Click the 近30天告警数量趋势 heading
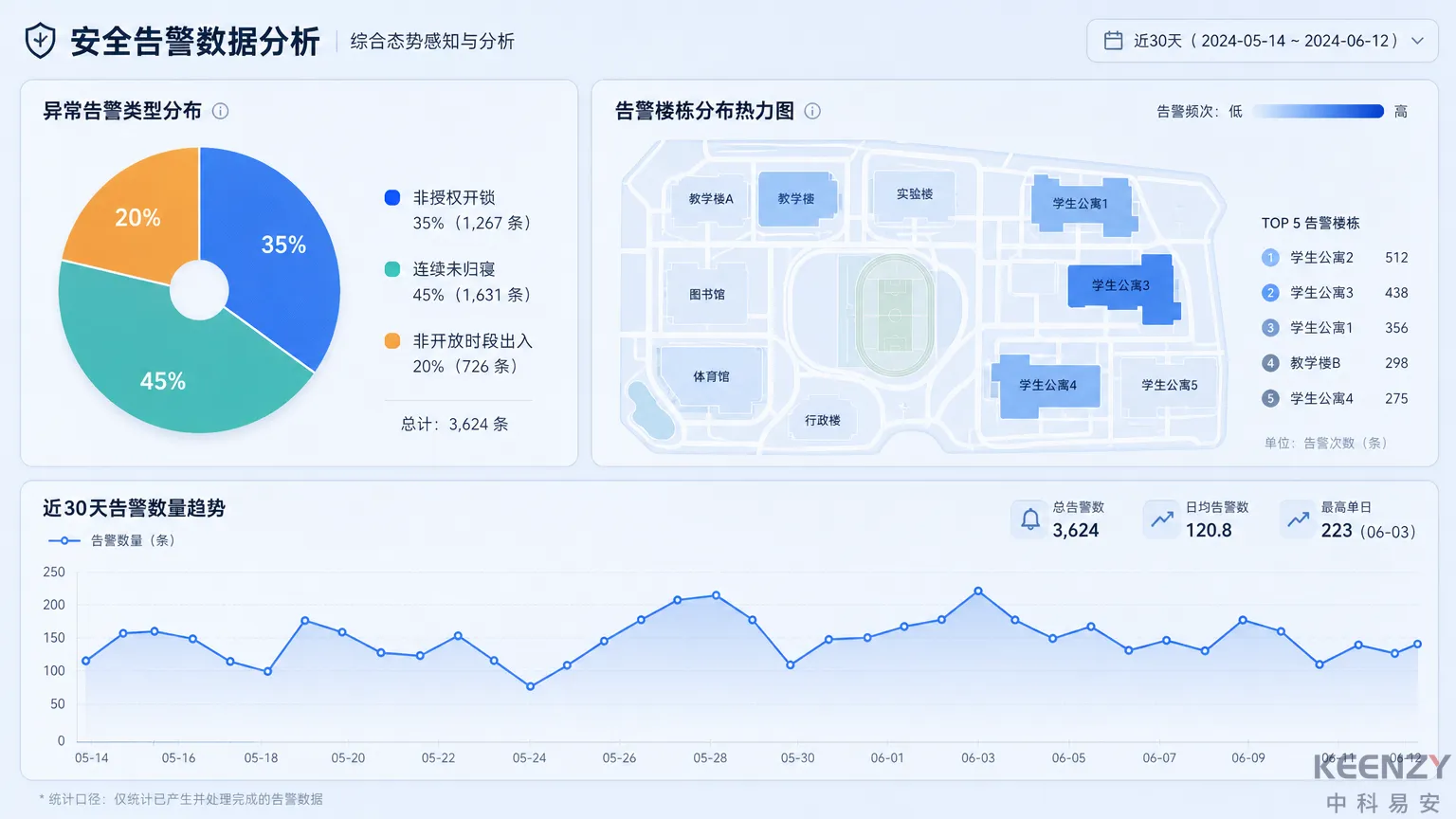 [134, 508]
